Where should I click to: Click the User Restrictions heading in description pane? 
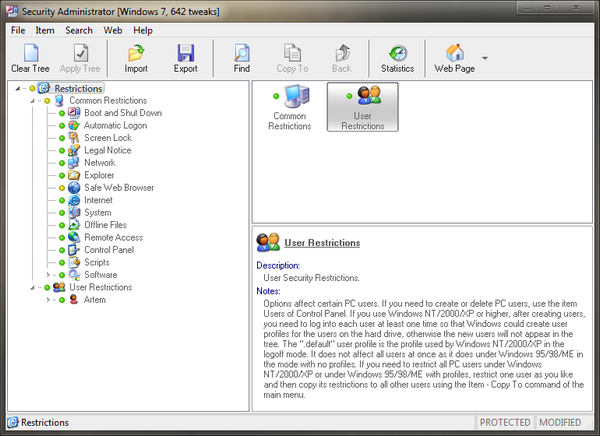click(322, 243)
